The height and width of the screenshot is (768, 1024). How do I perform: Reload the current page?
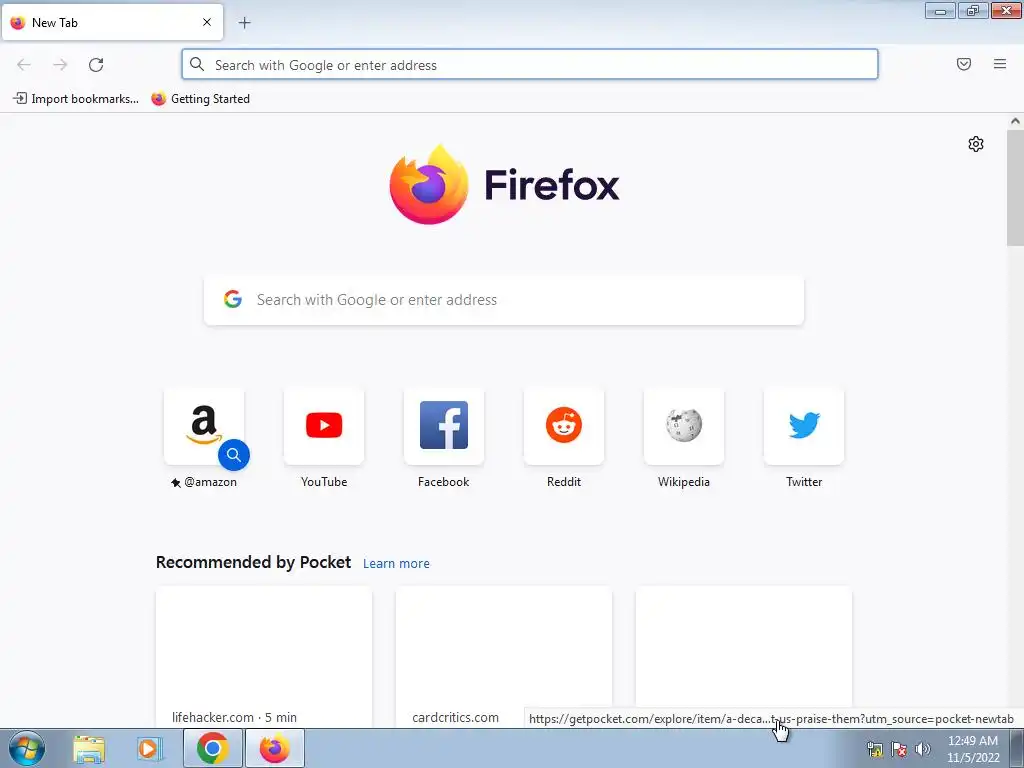point(96,65)
